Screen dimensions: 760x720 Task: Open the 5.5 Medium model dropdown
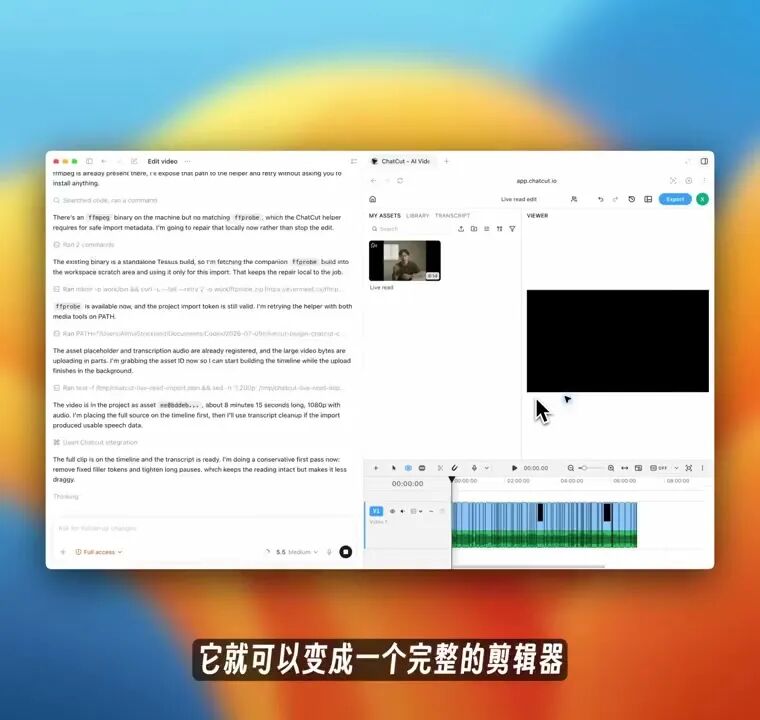297,552
